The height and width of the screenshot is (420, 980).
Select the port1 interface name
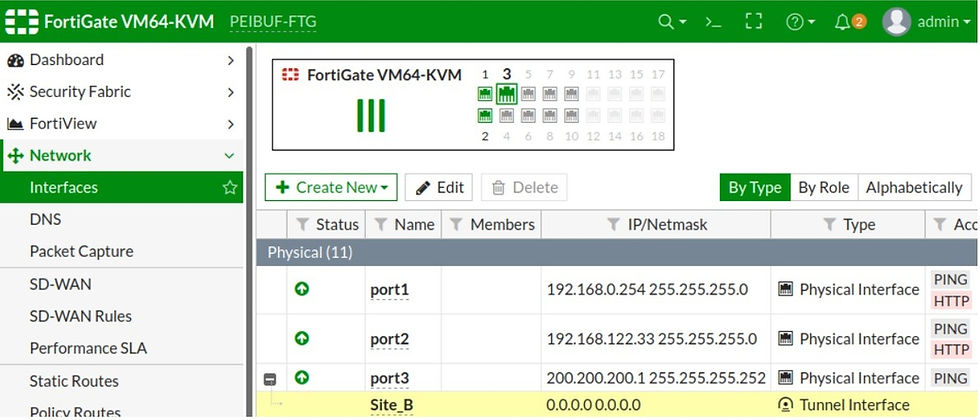[389, 290]
